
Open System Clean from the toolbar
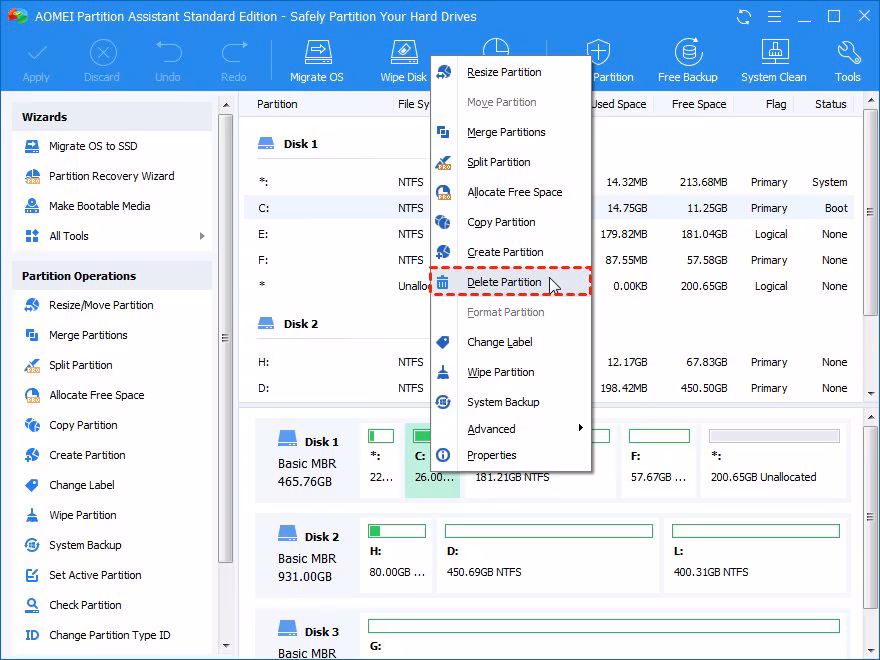[773, 61]
